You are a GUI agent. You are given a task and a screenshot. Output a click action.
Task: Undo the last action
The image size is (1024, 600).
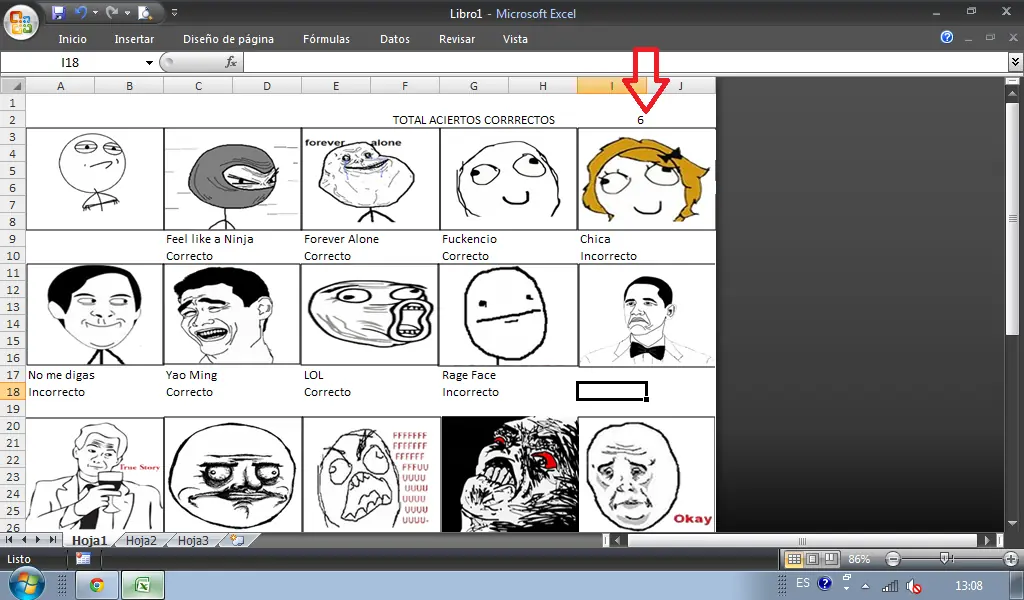coord(81,12)
